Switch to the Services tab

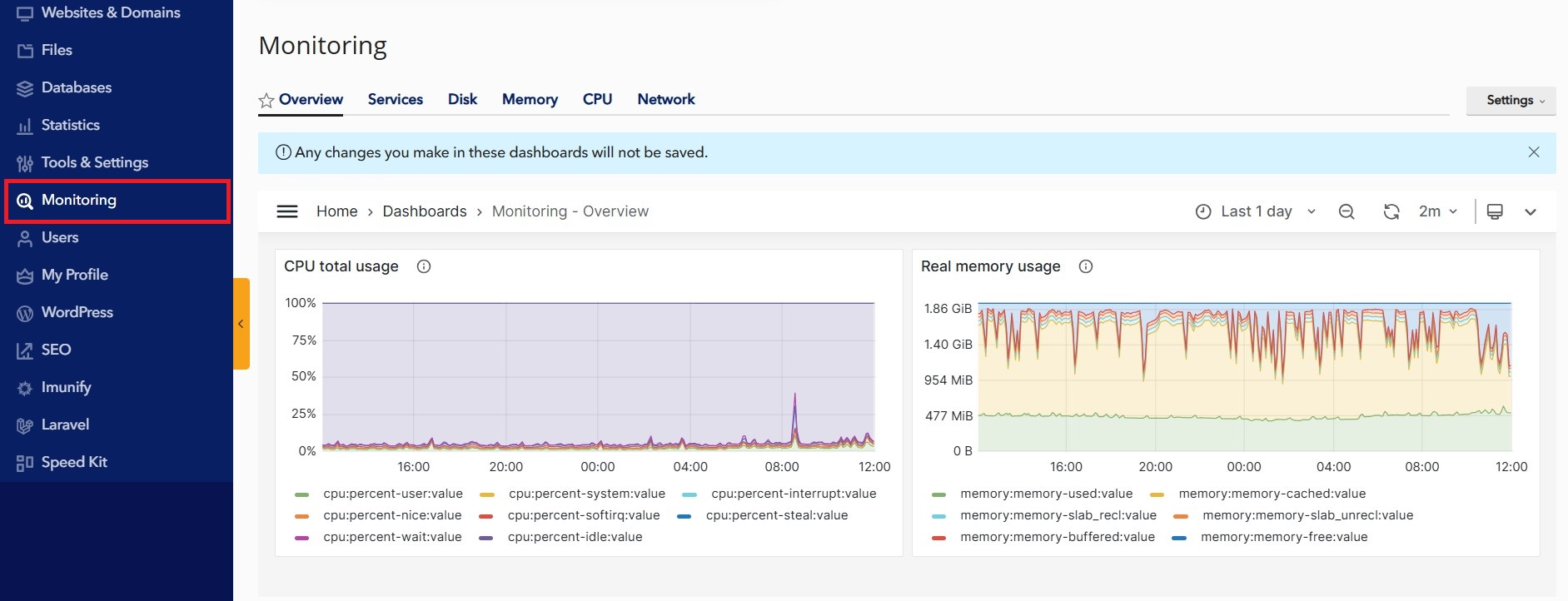pyautogui.click(x=396, y=99)
